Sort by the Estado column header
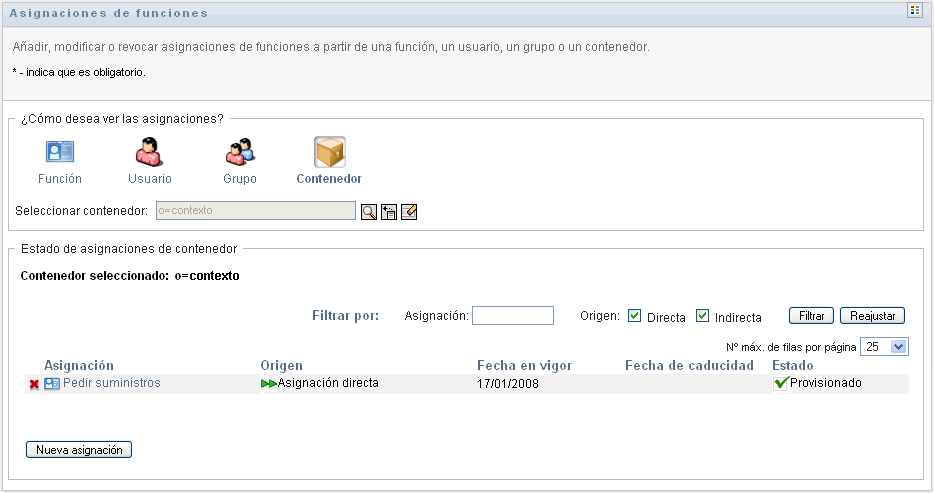 pos(793,365)
